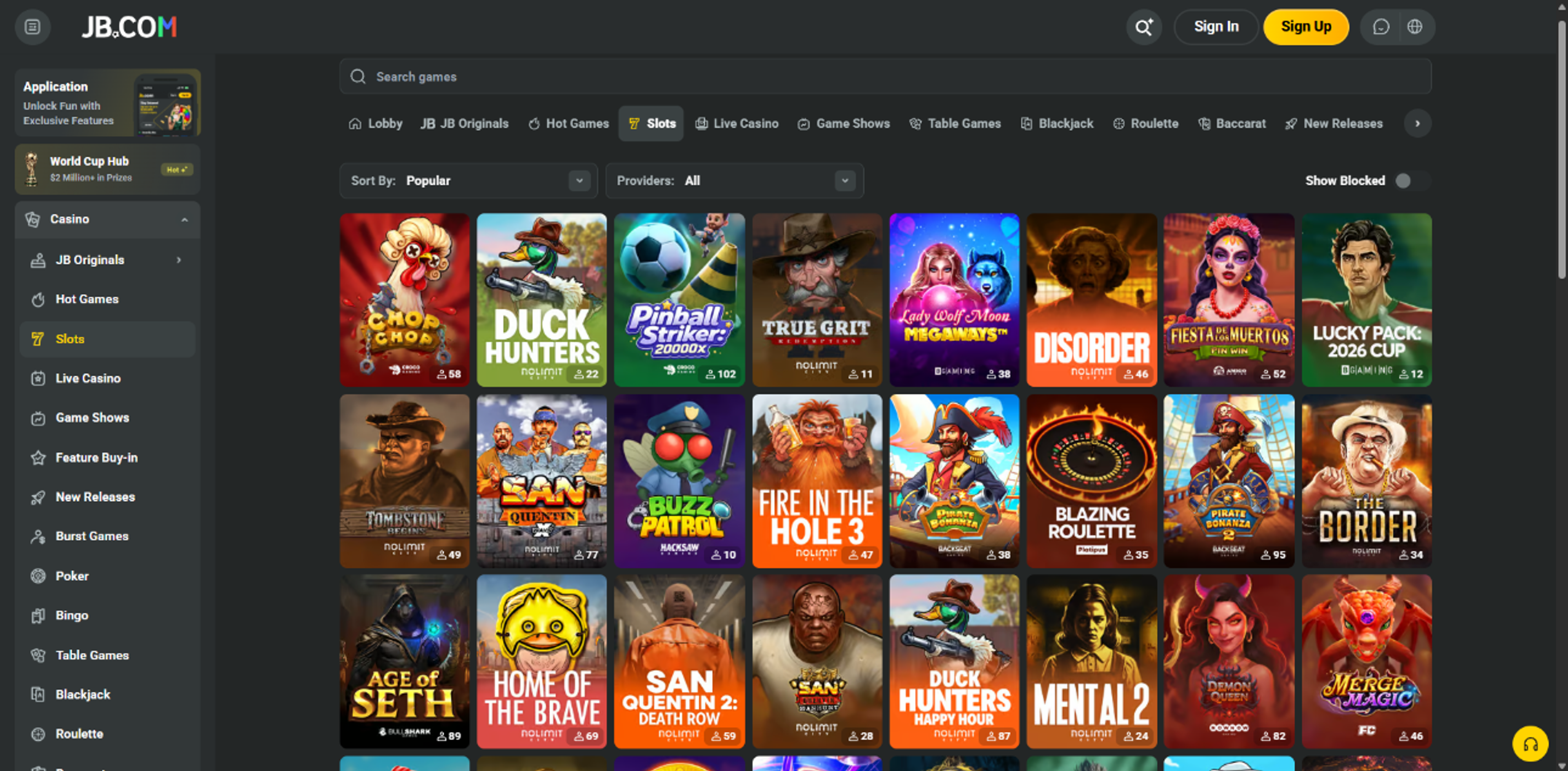Image resolution: width=1568 pixels, height=771 pixels.
Task: Select the wheel icon beside sidebar Roulette
Action: coord(38,734)
